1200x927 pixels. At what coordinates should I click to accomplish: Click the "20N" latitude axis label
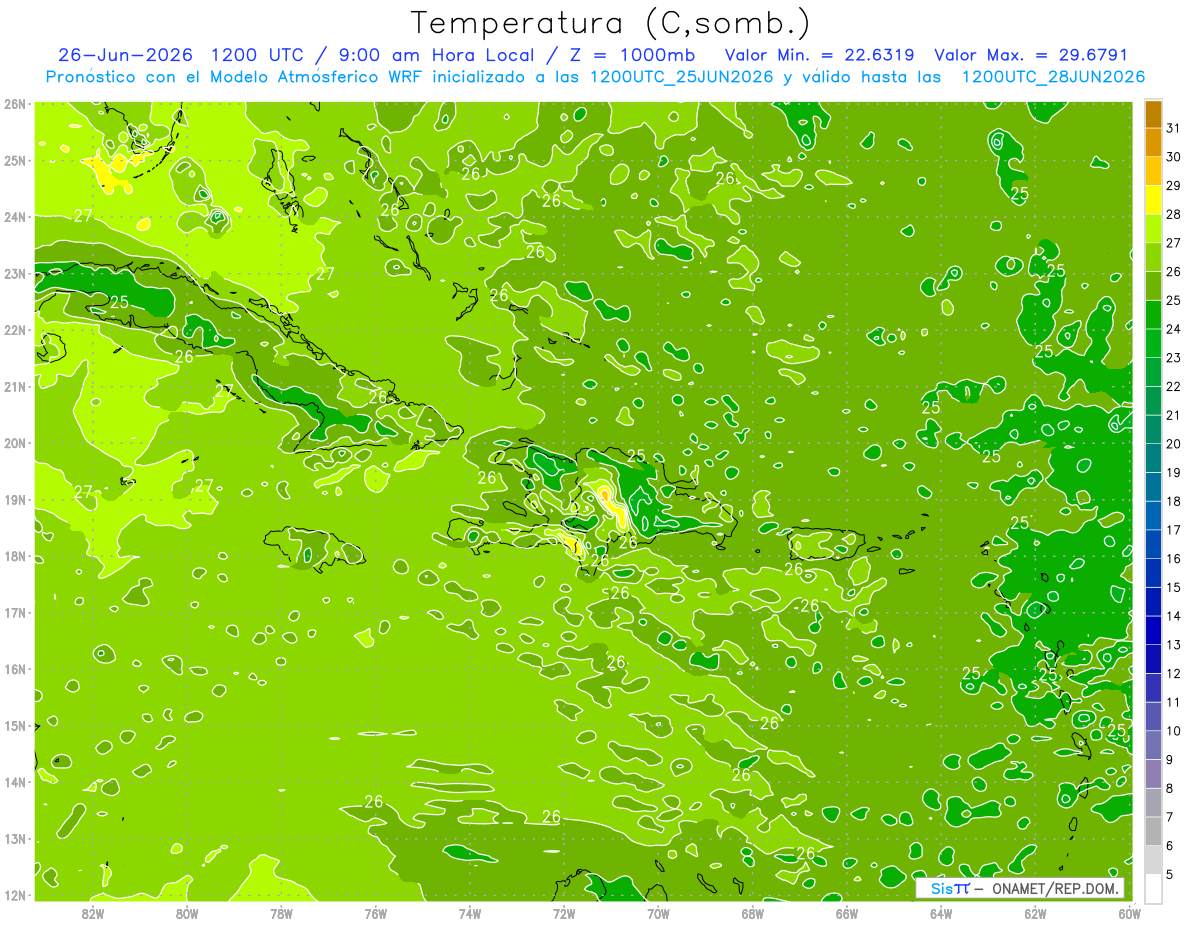15,443
